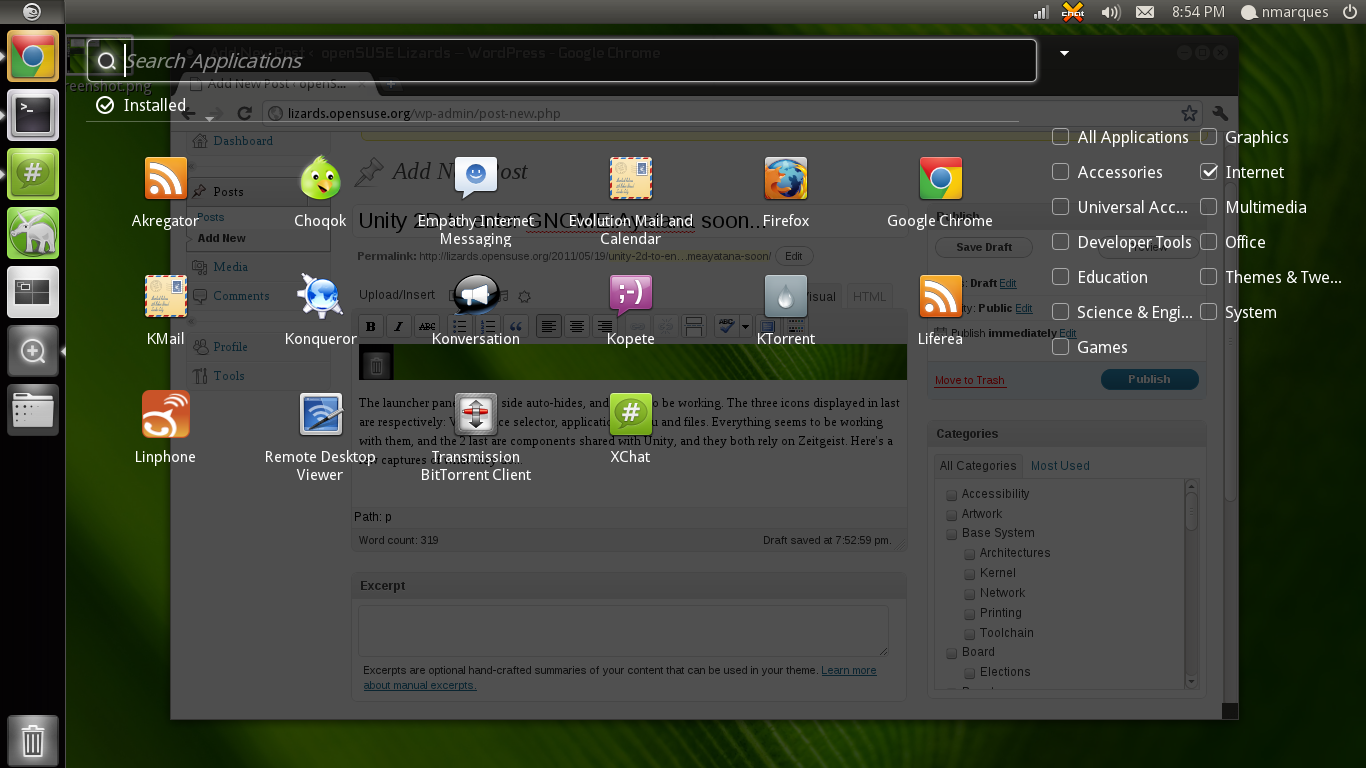Launch KMail email client
Viewport: 1366px width, 768px height.
165,311
